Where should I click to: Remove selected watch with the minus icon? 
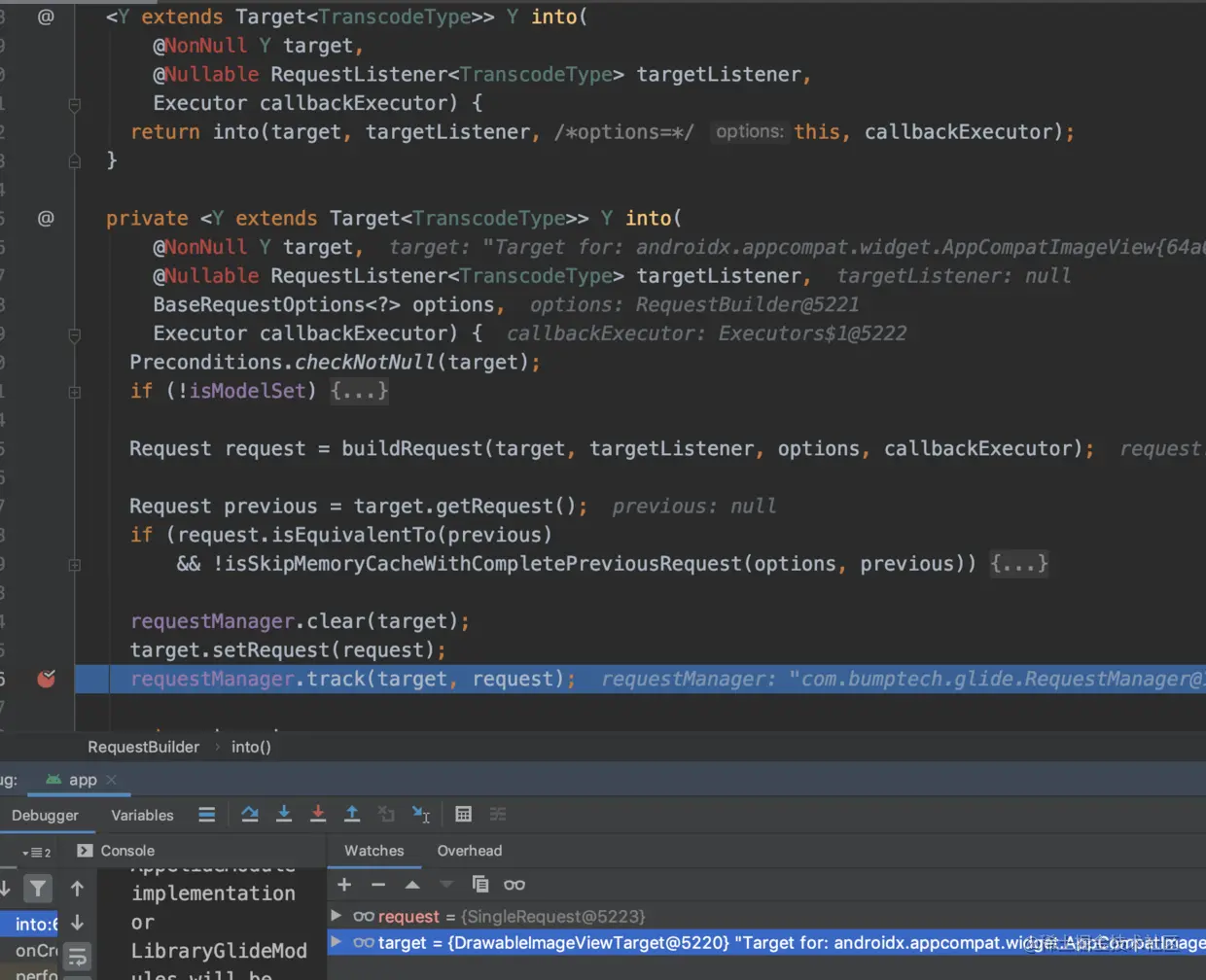pyautogui.click(x=377, y=885)
